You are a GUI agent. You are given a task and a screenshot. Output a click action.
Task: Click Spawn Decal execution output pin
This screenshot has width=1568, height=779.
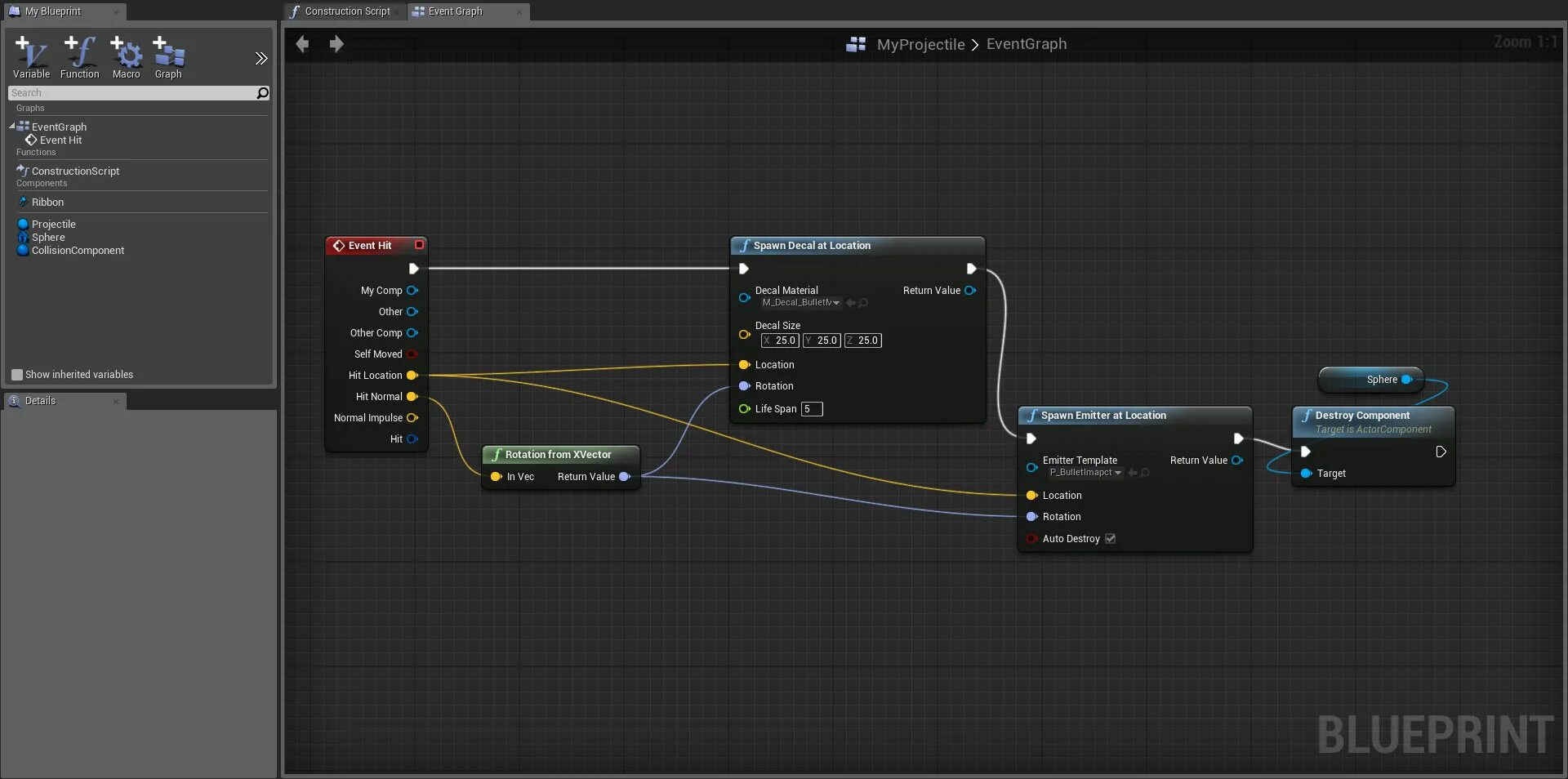pos(971,269)
